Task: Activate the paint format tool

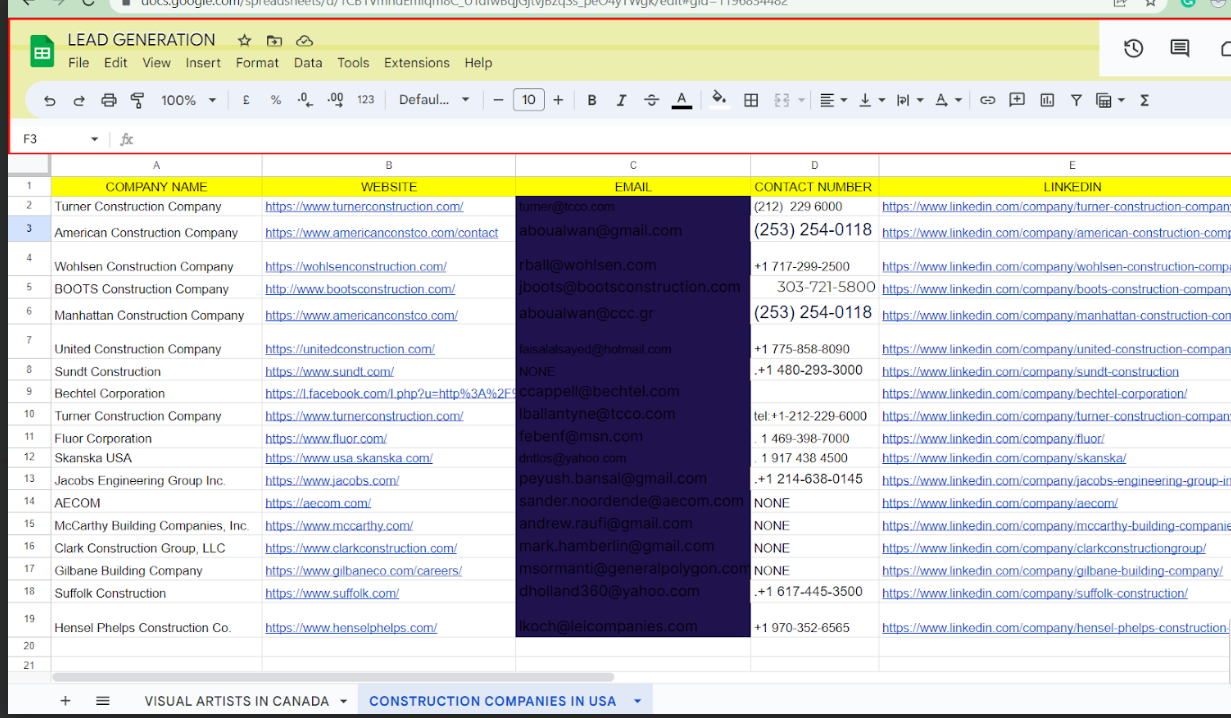Action: (138, 100)
